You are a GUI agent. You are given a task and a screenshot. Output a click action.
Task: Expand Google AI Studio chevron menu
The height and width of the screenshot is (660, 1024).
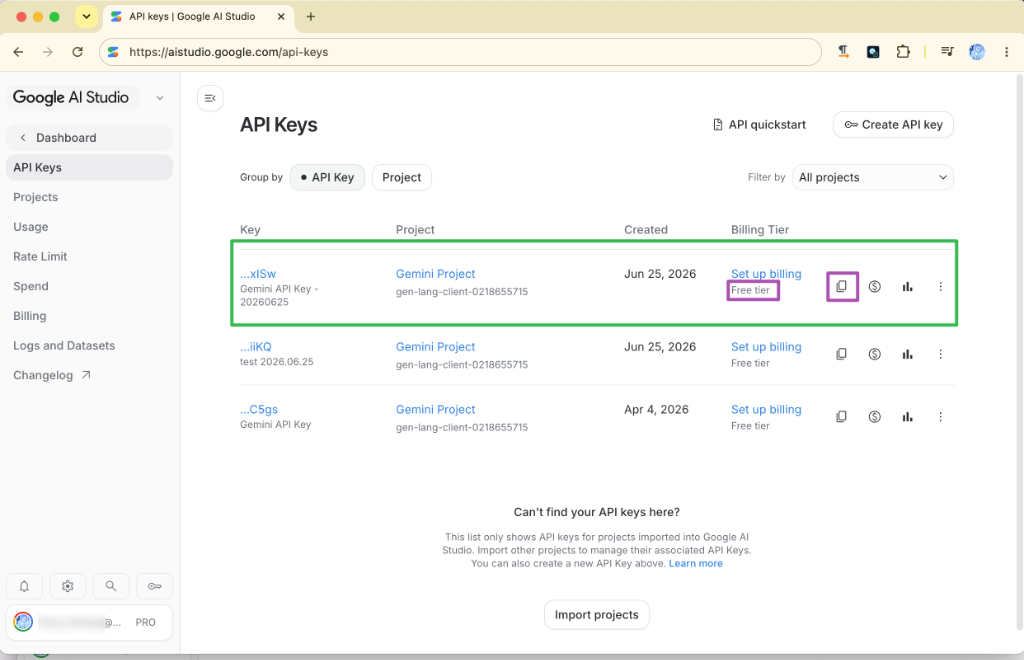click(160, 98)
